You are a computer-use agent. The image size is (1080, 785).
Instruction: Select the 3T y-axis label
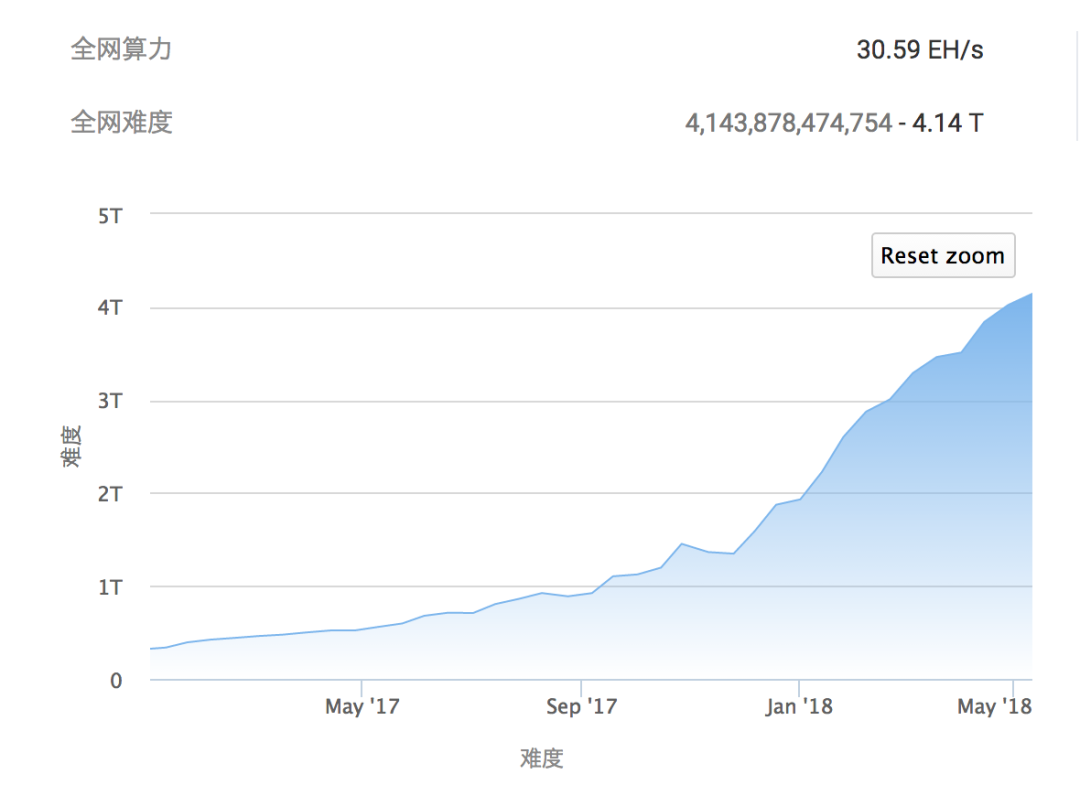[109, 401]
